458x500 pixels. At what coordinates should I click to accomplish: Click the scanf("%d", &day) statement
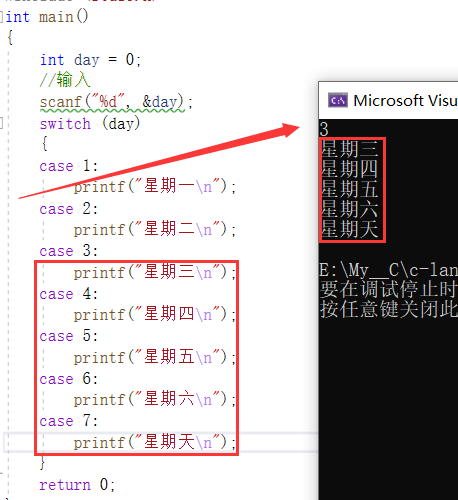tap(116, 102)
